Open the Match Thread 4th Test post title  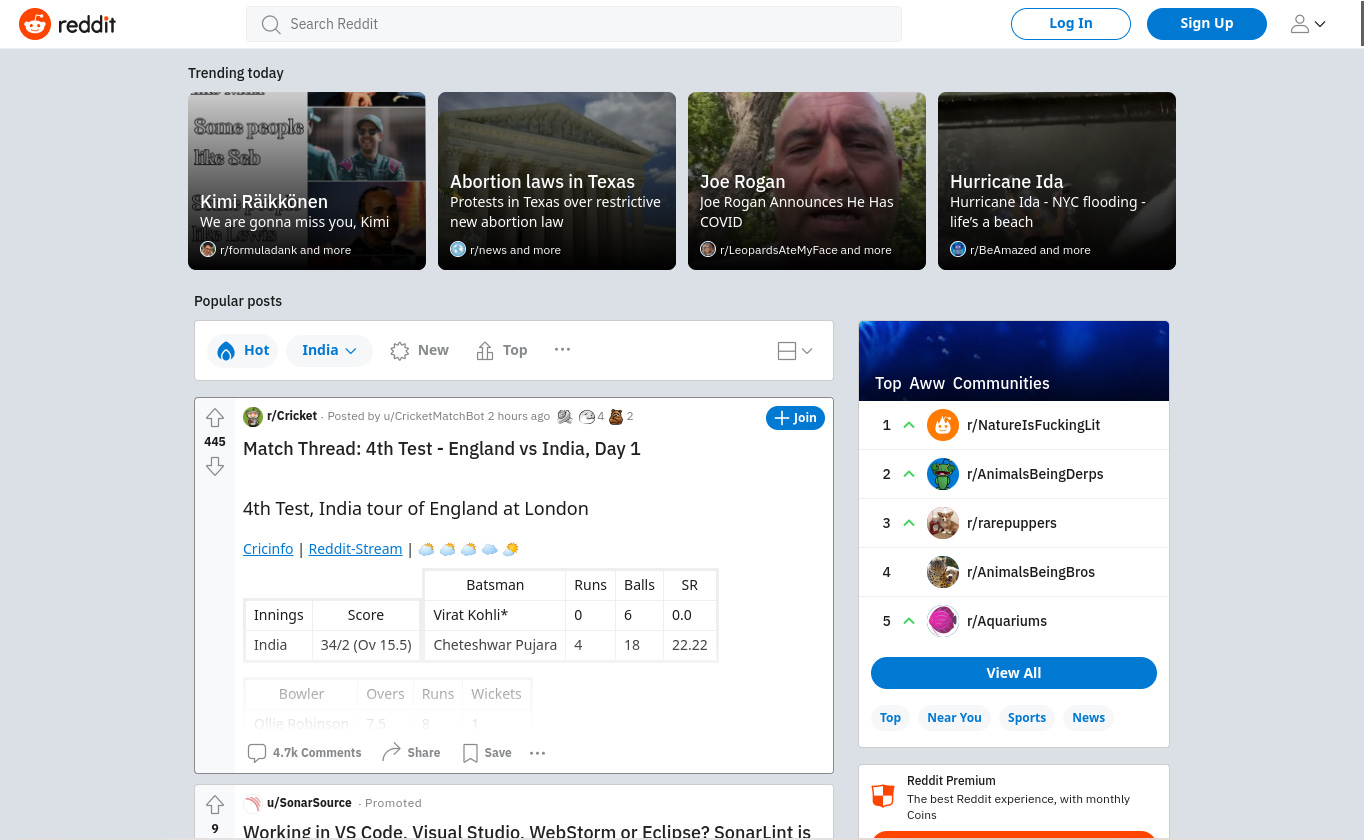(x=442, y=449)
